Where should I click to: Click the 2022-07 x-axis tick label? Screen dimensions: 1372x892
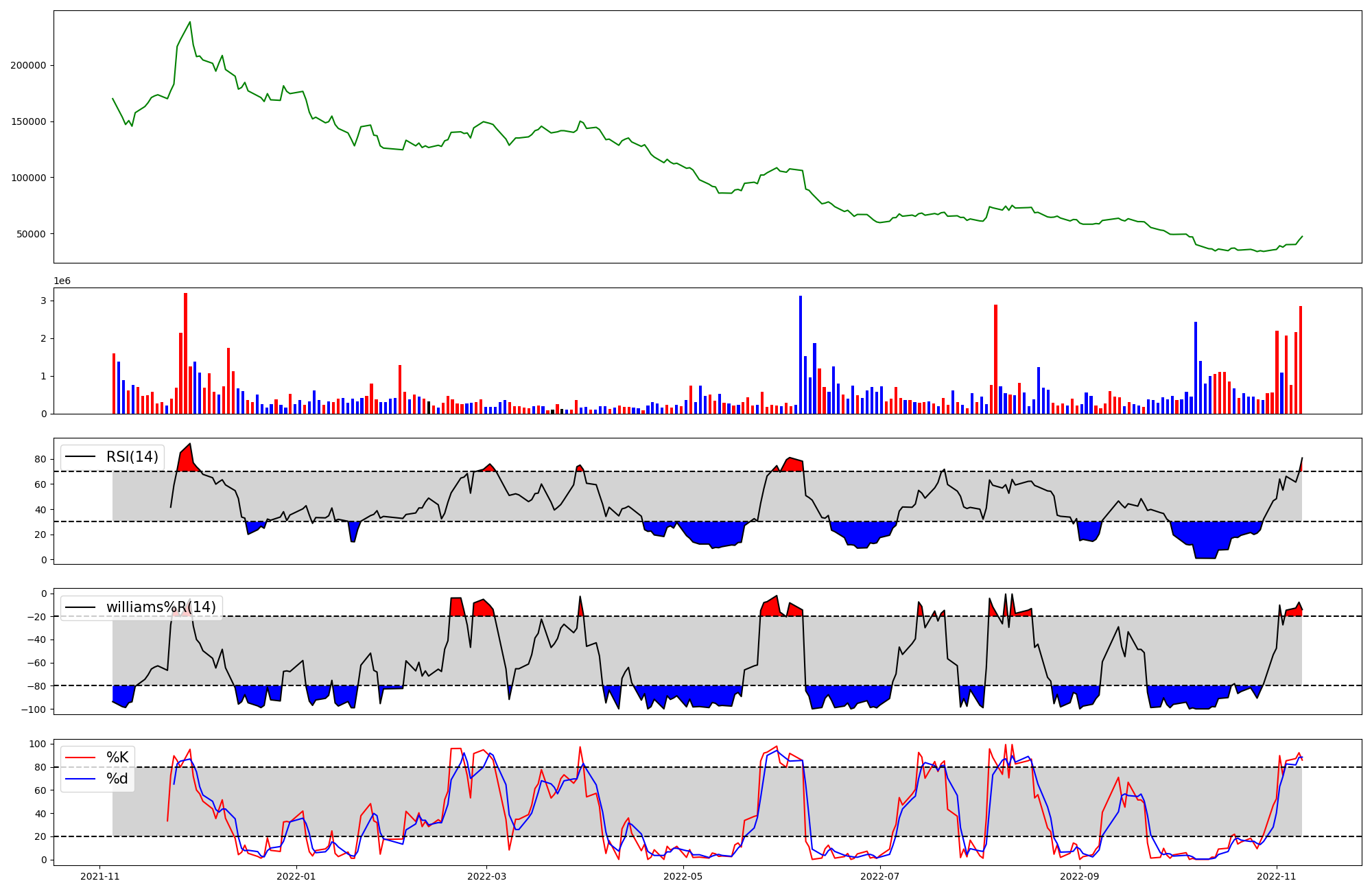(x=879, y=876)
